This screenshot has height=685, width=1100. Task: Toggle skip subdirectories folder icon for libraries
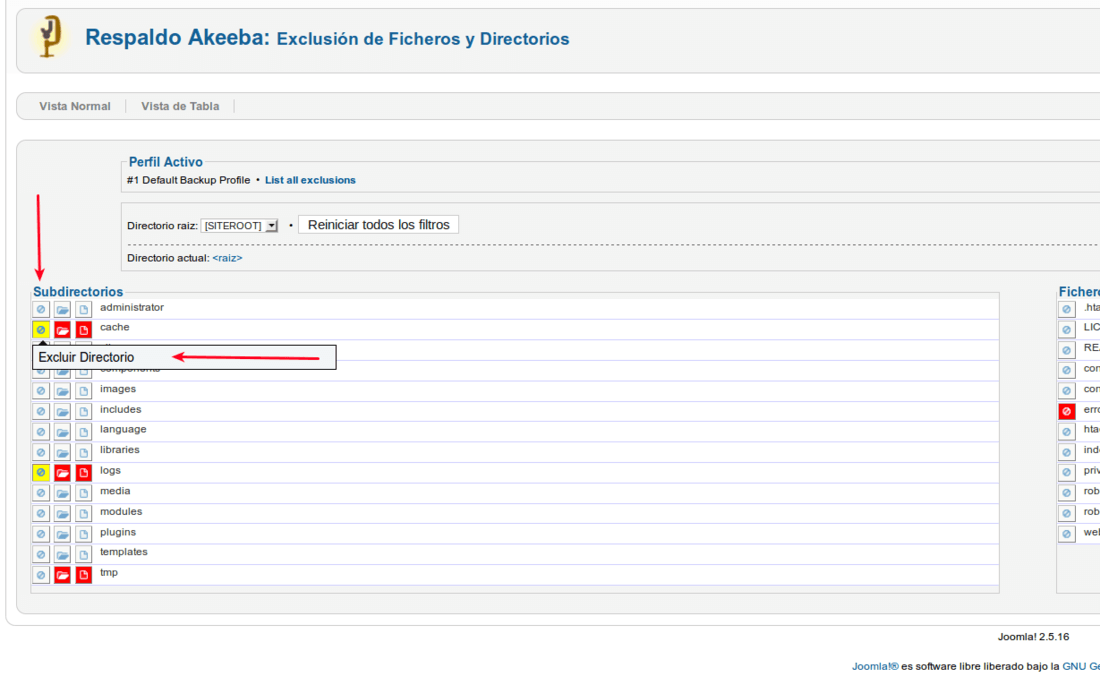coord(62,452)
